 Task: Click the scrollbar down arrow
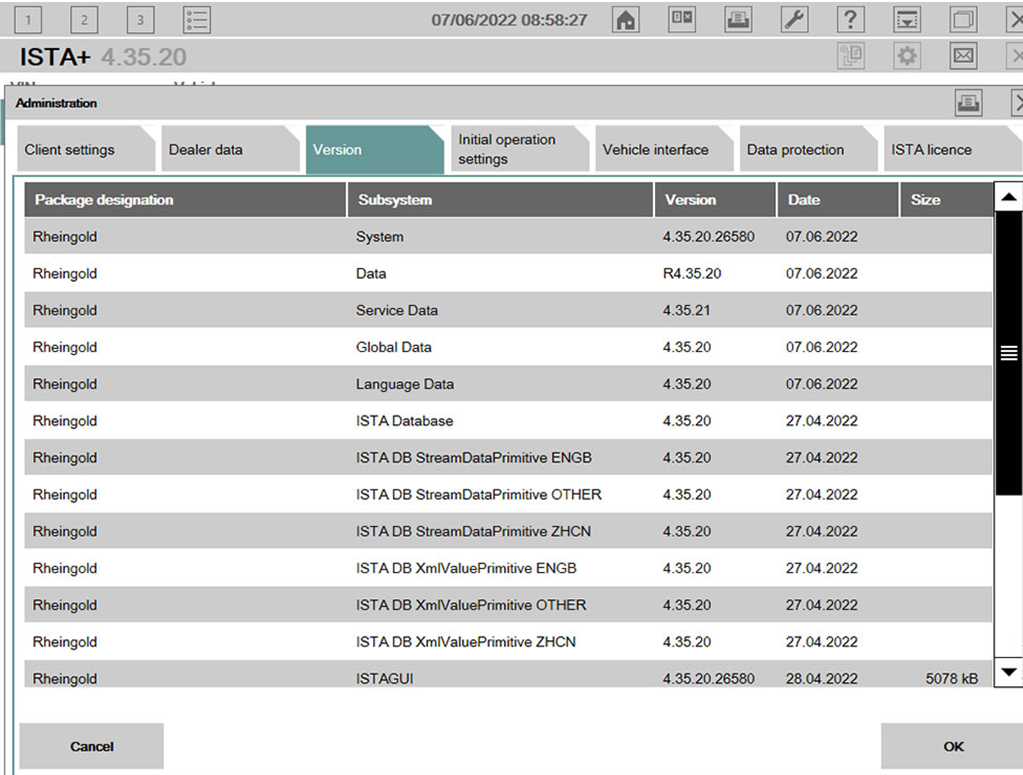click(x=1009, y=672)
